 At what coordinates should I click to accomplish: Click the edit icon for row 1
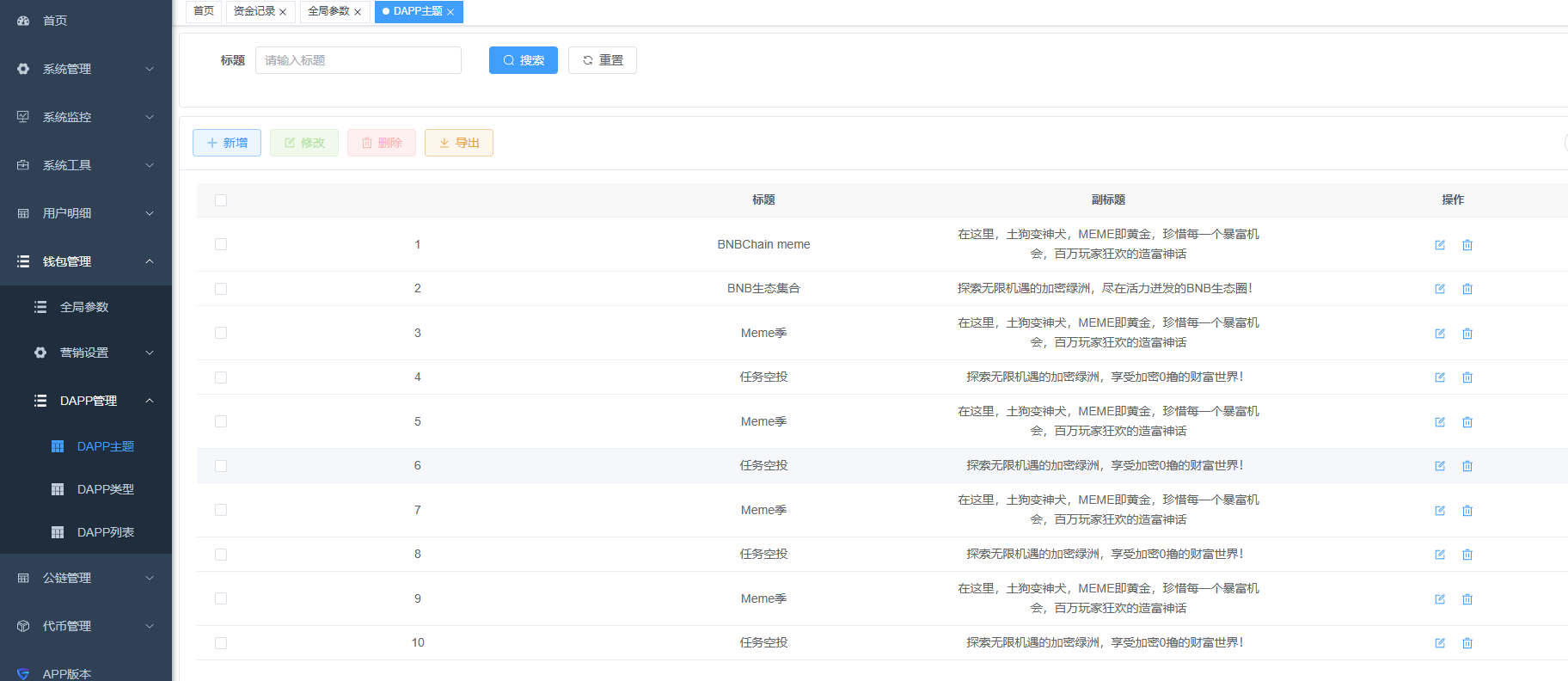(1440, 245)
